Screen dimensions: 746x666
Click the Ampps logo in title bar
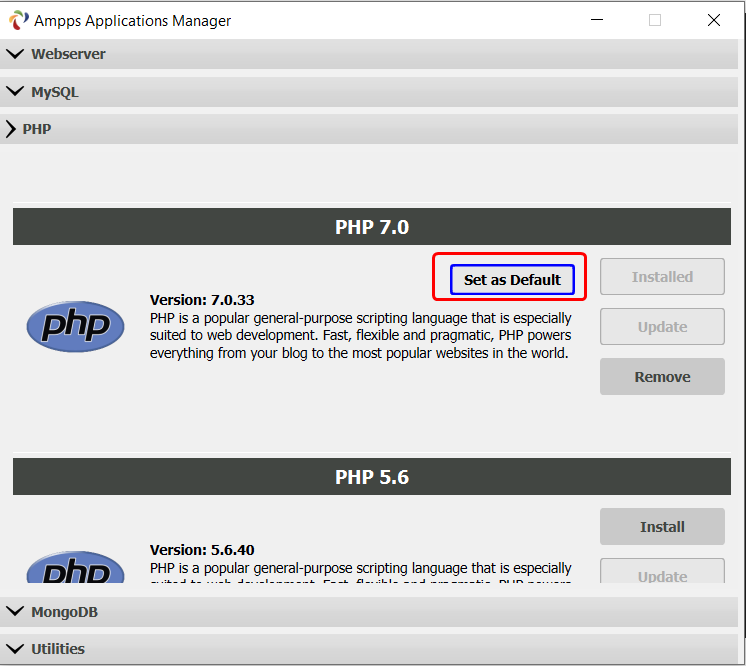pyautogui.click(x=19, y=20)
